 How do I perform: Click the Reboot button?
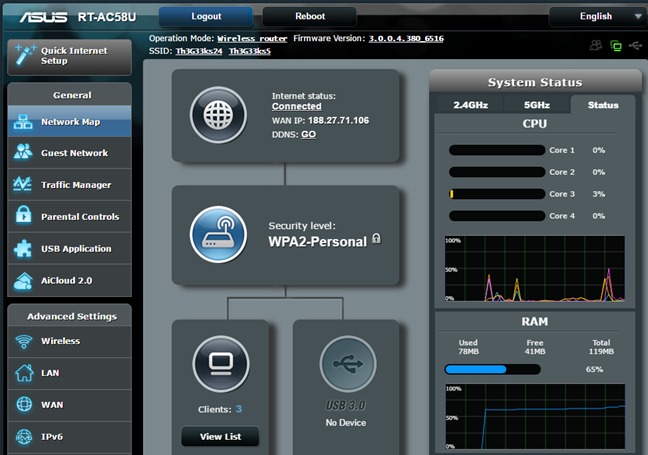[x=310, y=17]
